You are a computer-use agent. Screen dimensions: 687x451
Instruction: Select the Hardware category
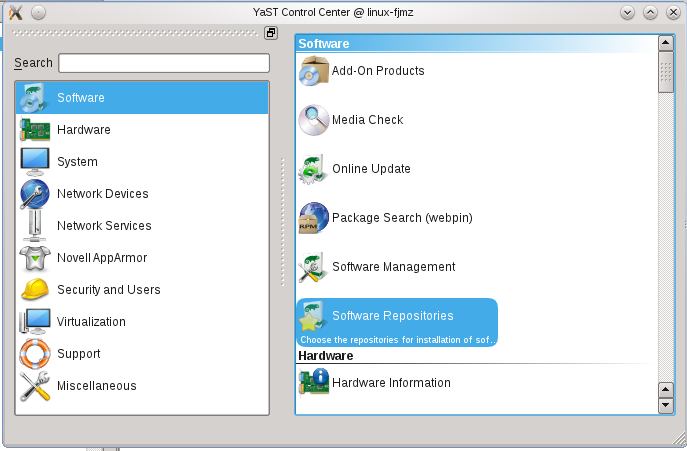(x=142, y=130)
